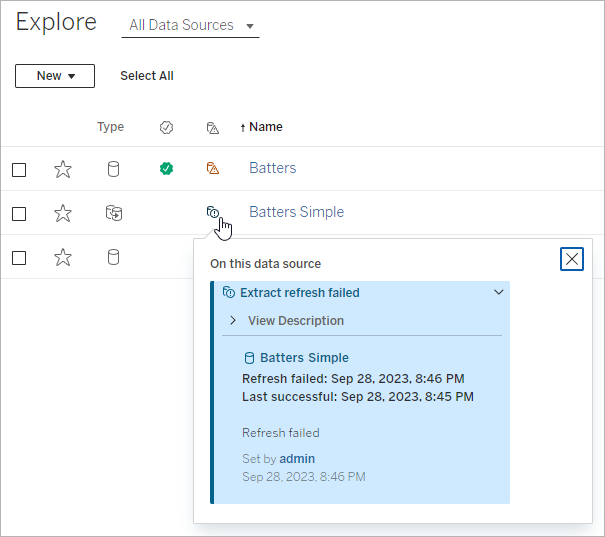This screenshot has width=605, height=537.
Task: Click Batters Simple virtual connection type icon
Action: (x=113, y=213)
